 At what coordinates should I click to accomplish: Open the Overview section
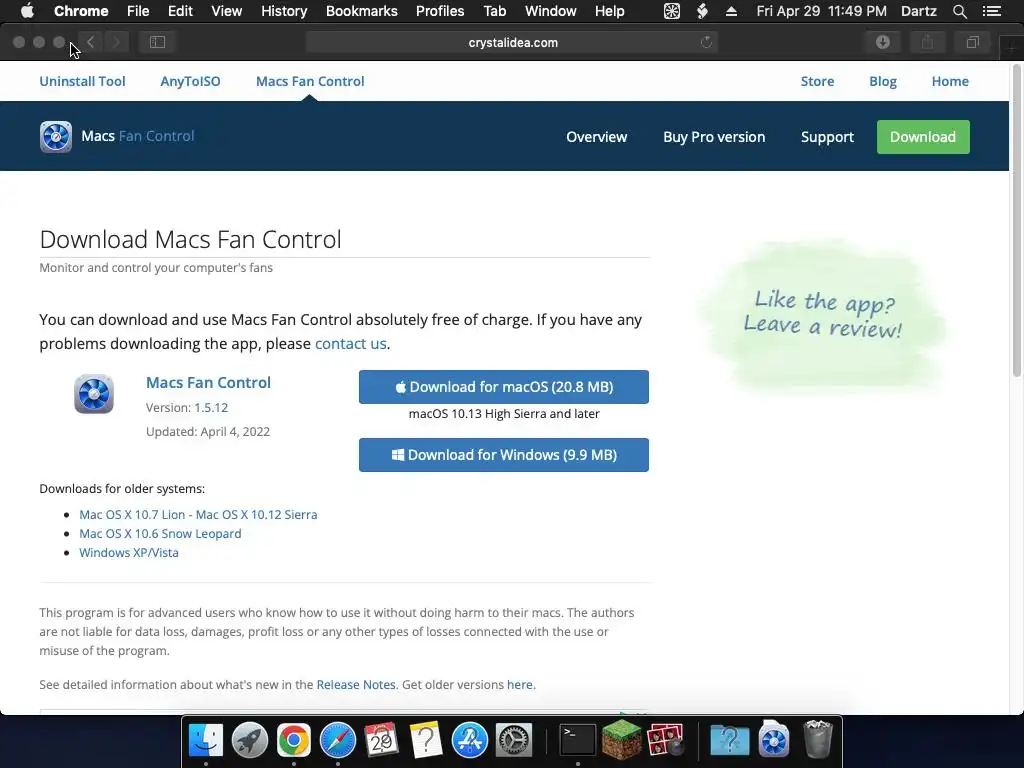pos(596,136)
